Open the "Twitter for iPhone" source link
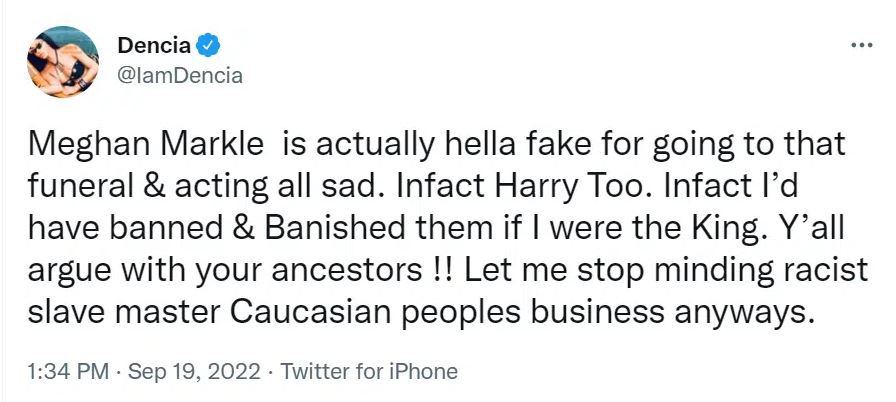This screenshot has height=402, width=896. [x=369, y=372]
